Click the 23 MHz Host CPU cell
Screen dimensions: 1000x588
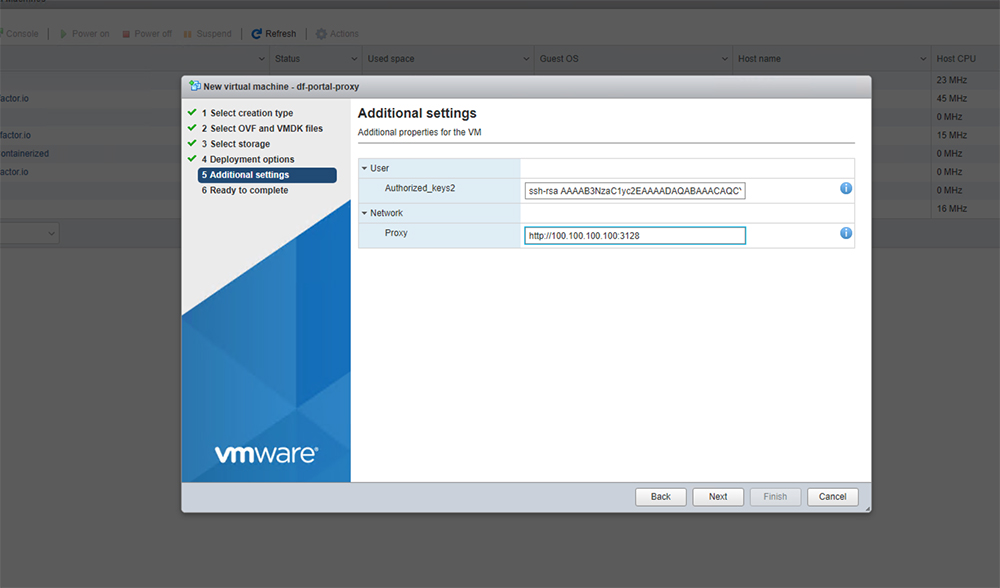click(952, 80)
